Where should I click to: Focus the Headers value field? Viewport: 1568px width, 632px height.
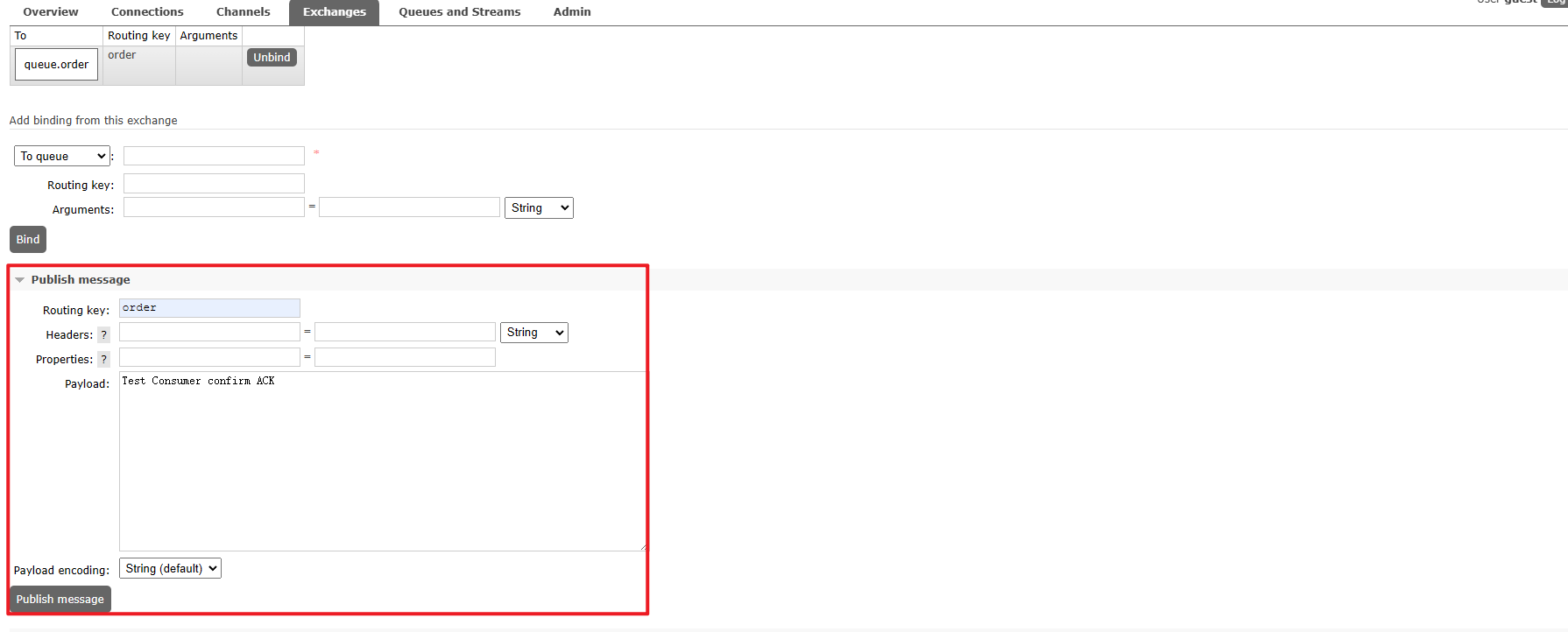[405, 332]
